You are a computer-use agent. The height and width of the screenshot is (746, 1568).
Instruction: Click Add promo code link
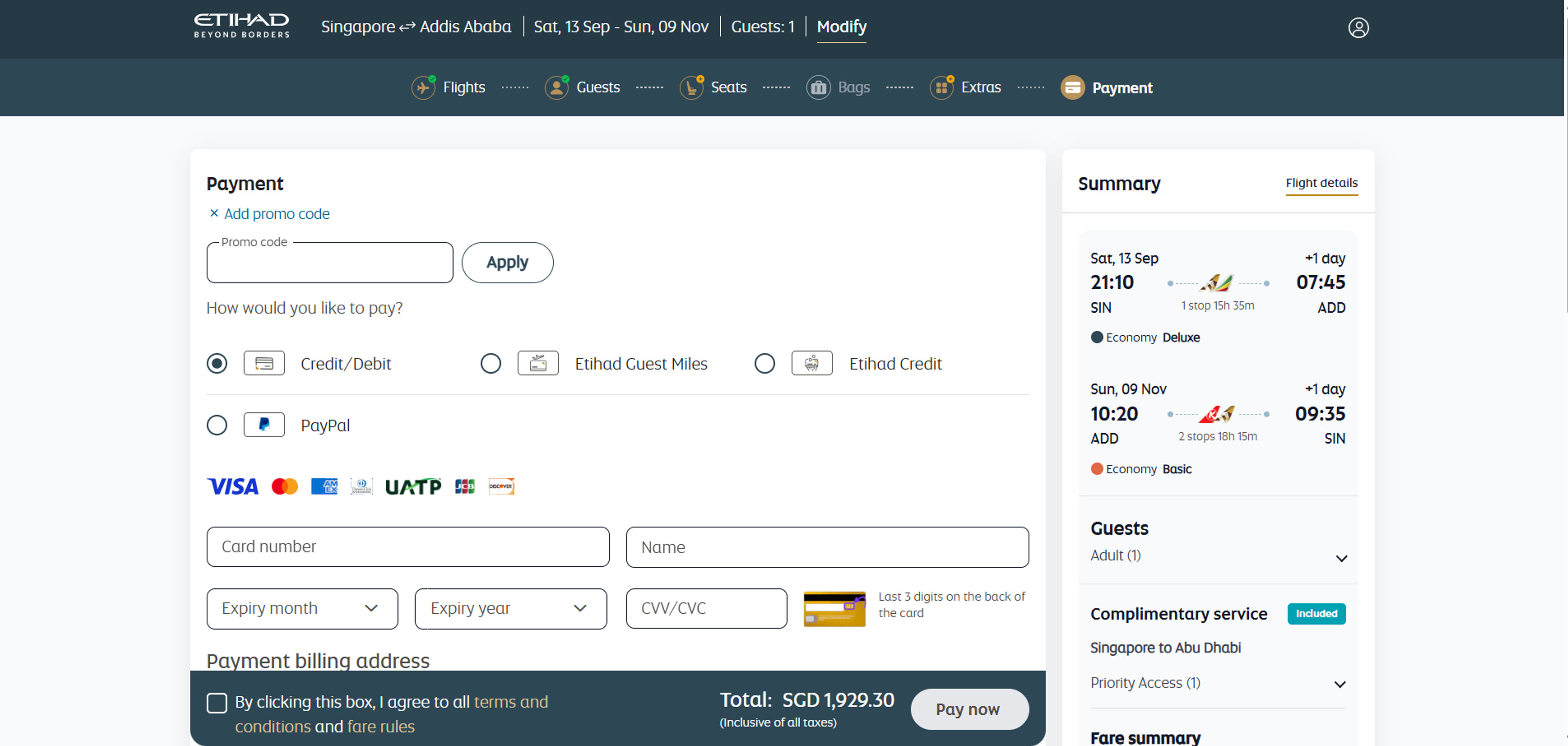[x=276, y=214]
